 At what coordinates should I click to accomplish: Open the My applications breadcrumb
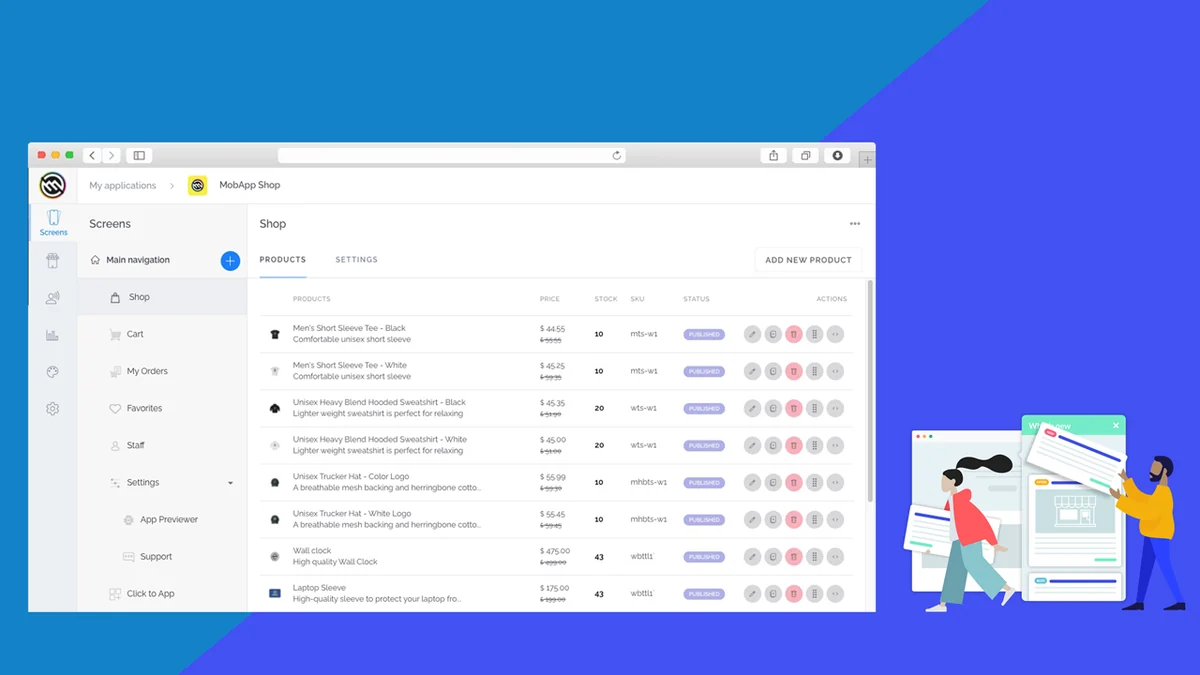pos(122,185)
